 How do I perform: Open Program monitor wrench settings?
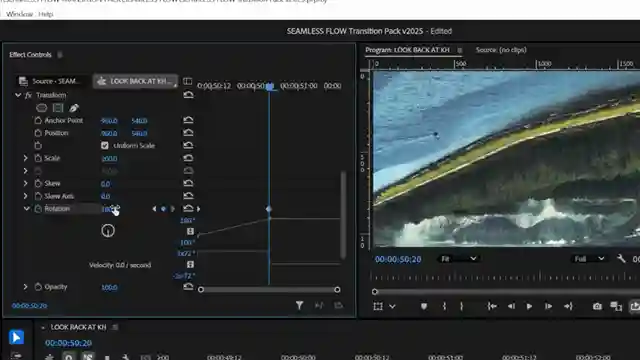click(621, 259)
